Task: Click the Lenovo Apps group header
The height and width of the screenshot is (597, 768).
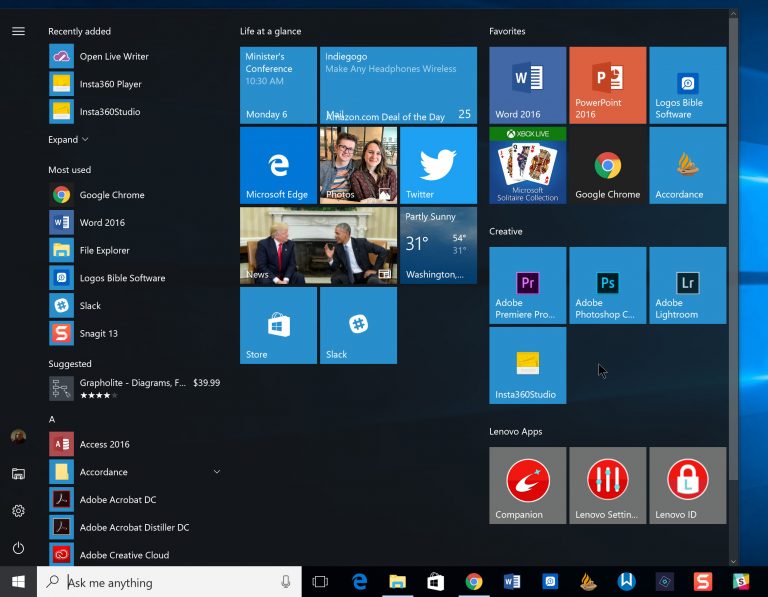Action: (515, 431)
